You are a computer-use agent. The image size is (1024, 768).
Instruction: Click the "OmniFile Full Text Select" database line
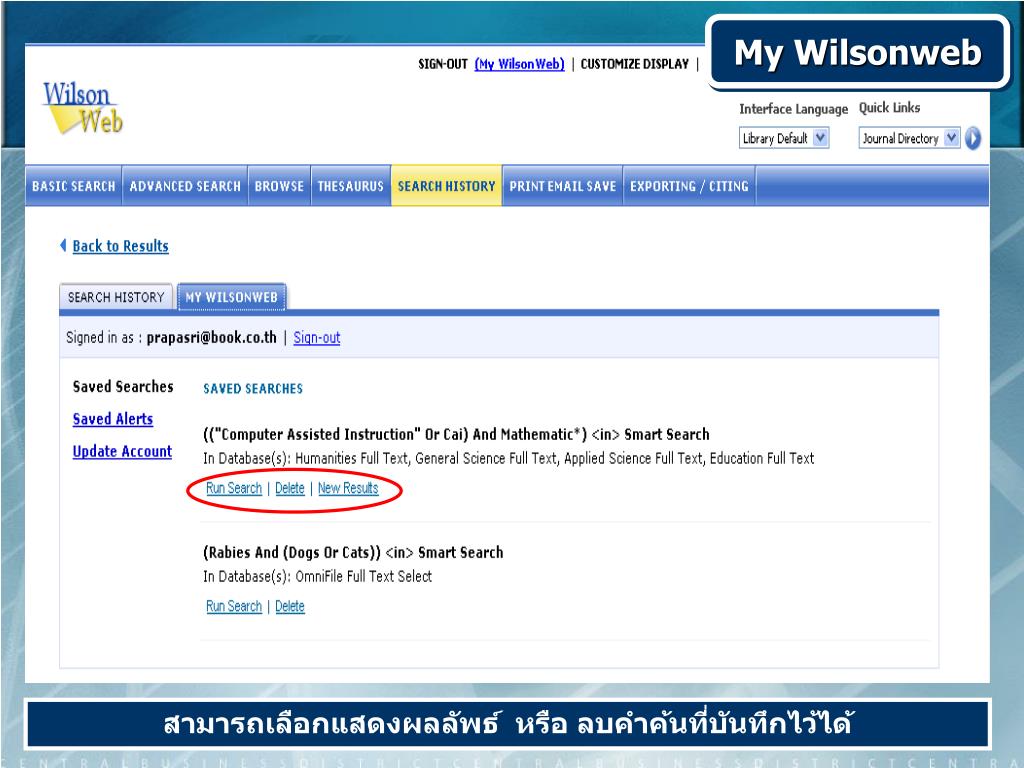[x=317, y=577]
